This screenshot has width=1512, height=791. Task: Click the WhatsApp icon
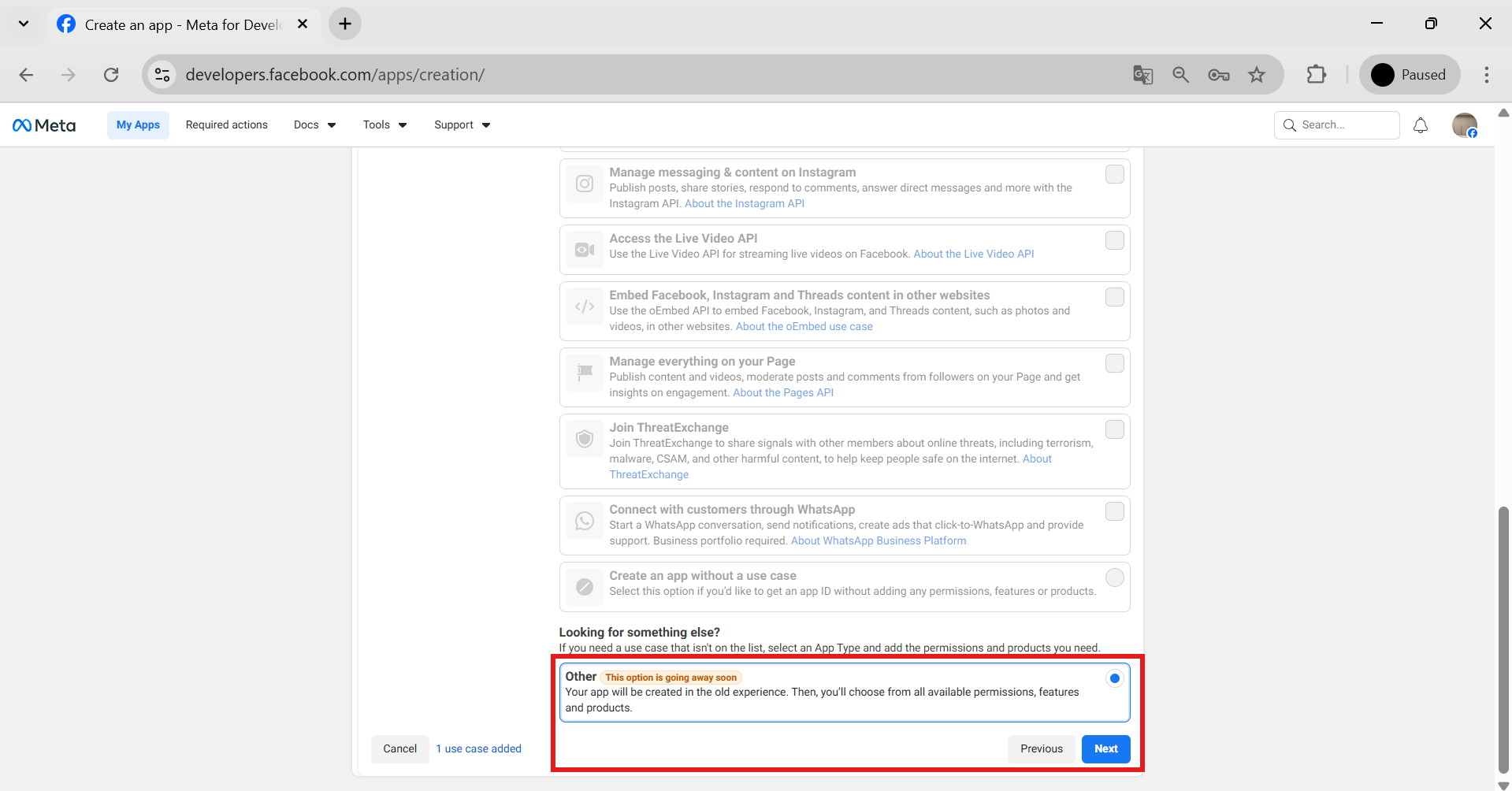(x=585, y=521)
